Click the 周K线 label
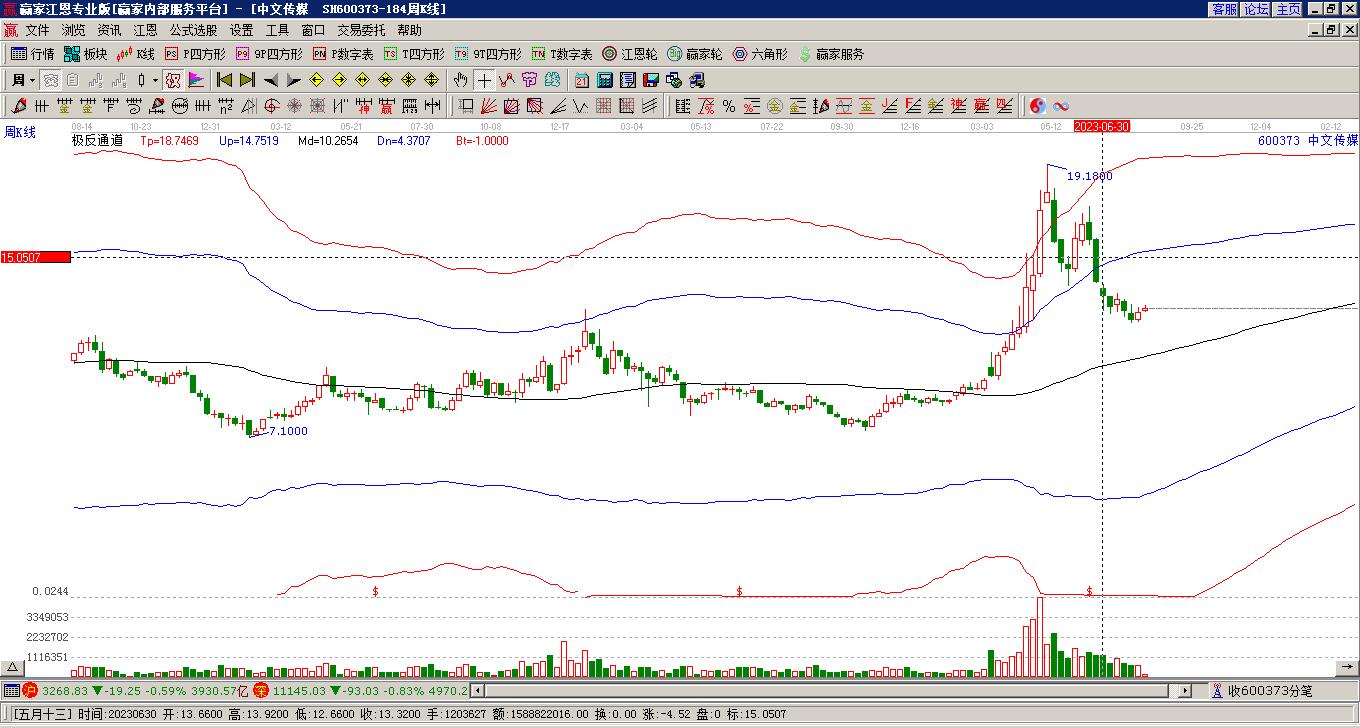This screenshot has width=1360, height=728. 20,132
